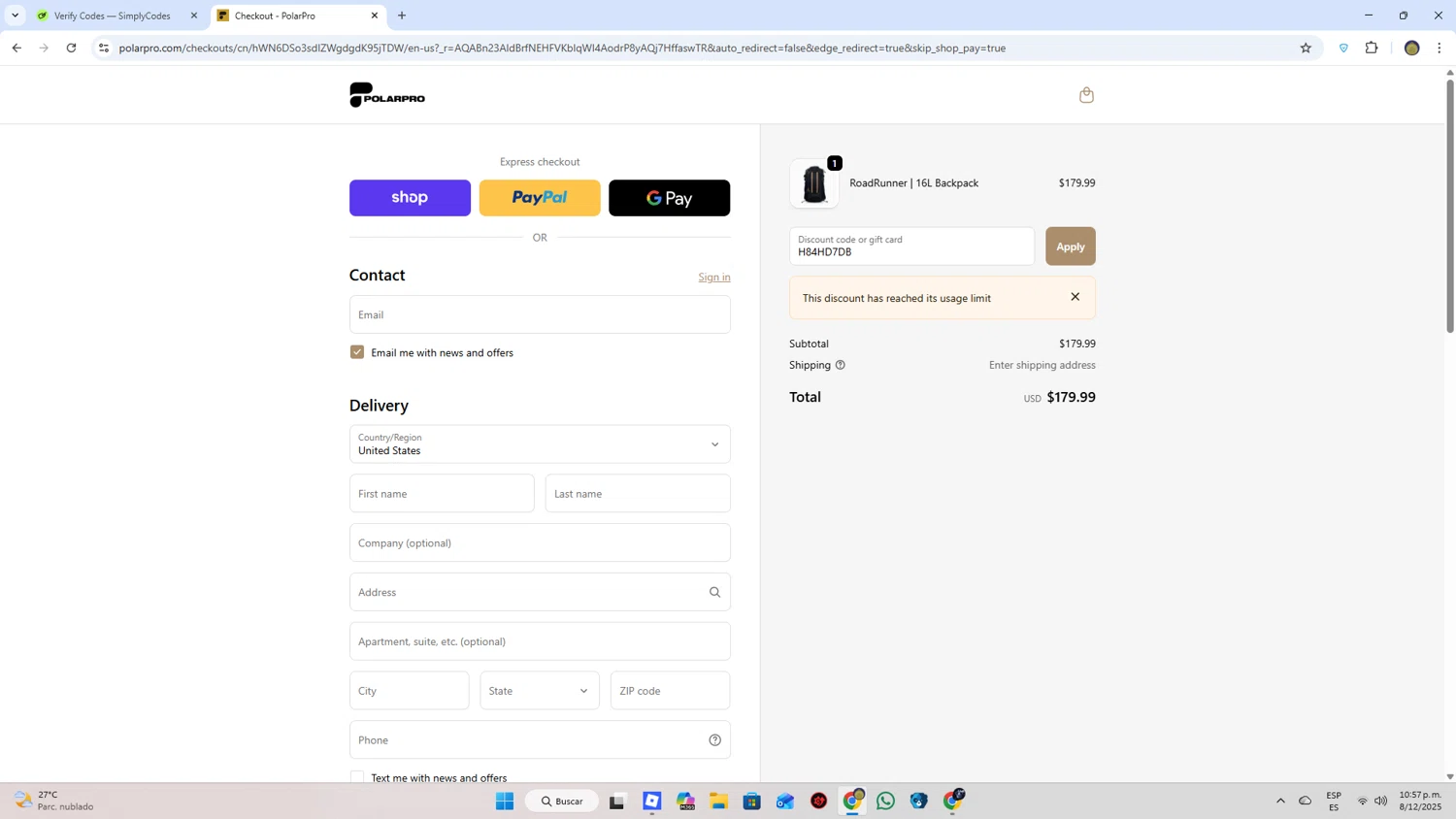Open the tab search dropdown arrow

click(15, 16)
